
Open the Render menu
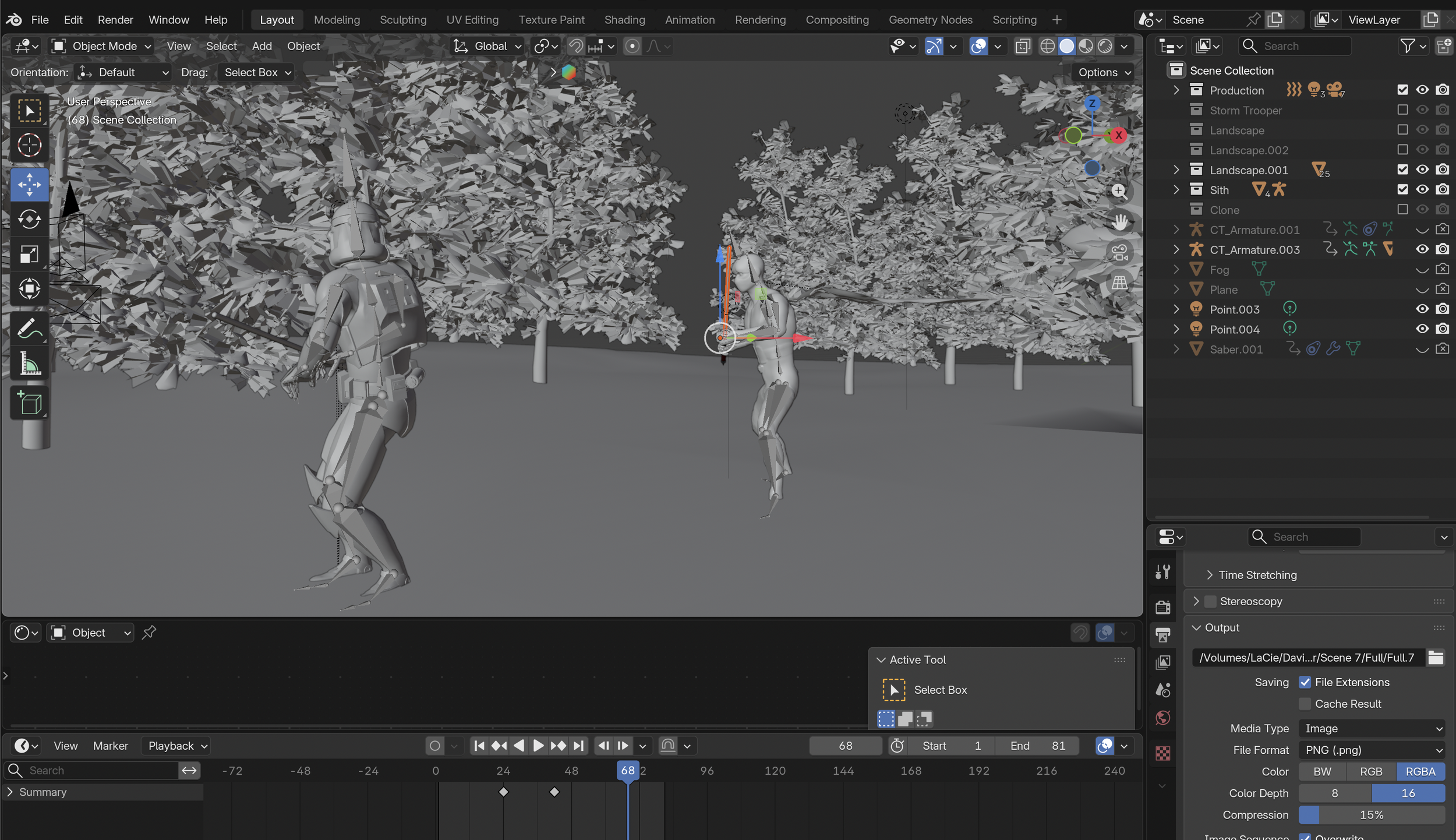click(x=115, y=20)
